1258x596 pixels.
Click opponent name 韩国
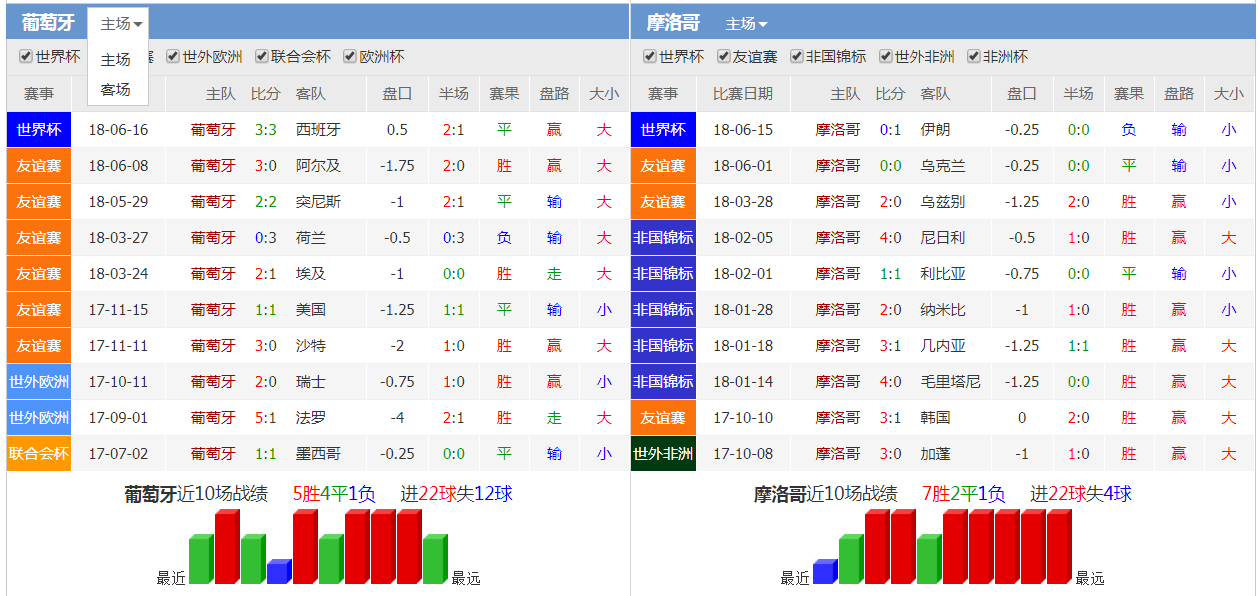[x=936, y=418]
